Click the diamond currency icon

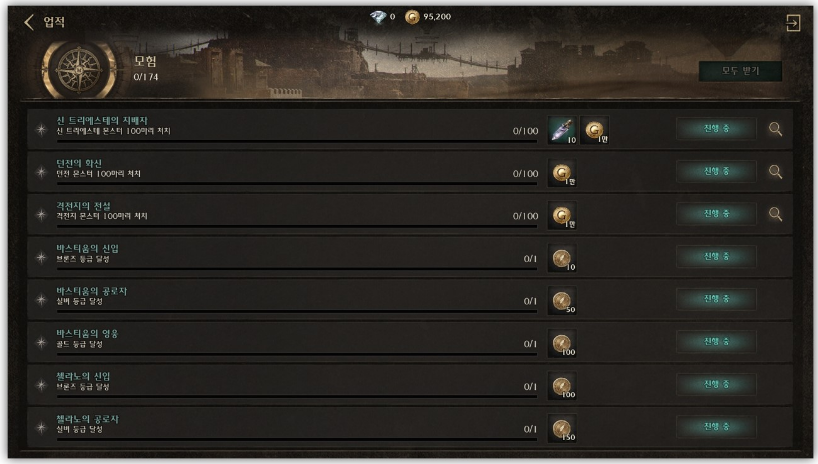point(378,17)
